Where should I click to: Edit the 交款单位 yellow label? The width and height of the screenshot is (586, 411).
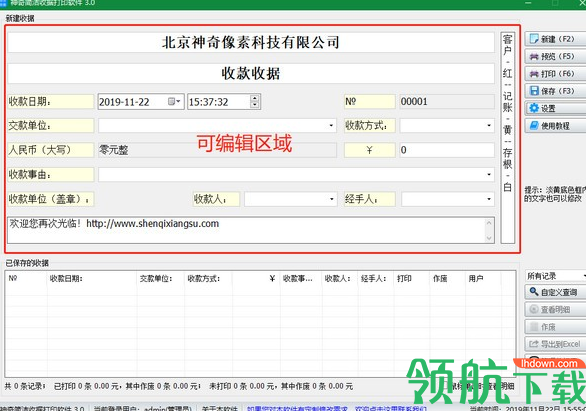pos(50,126)
